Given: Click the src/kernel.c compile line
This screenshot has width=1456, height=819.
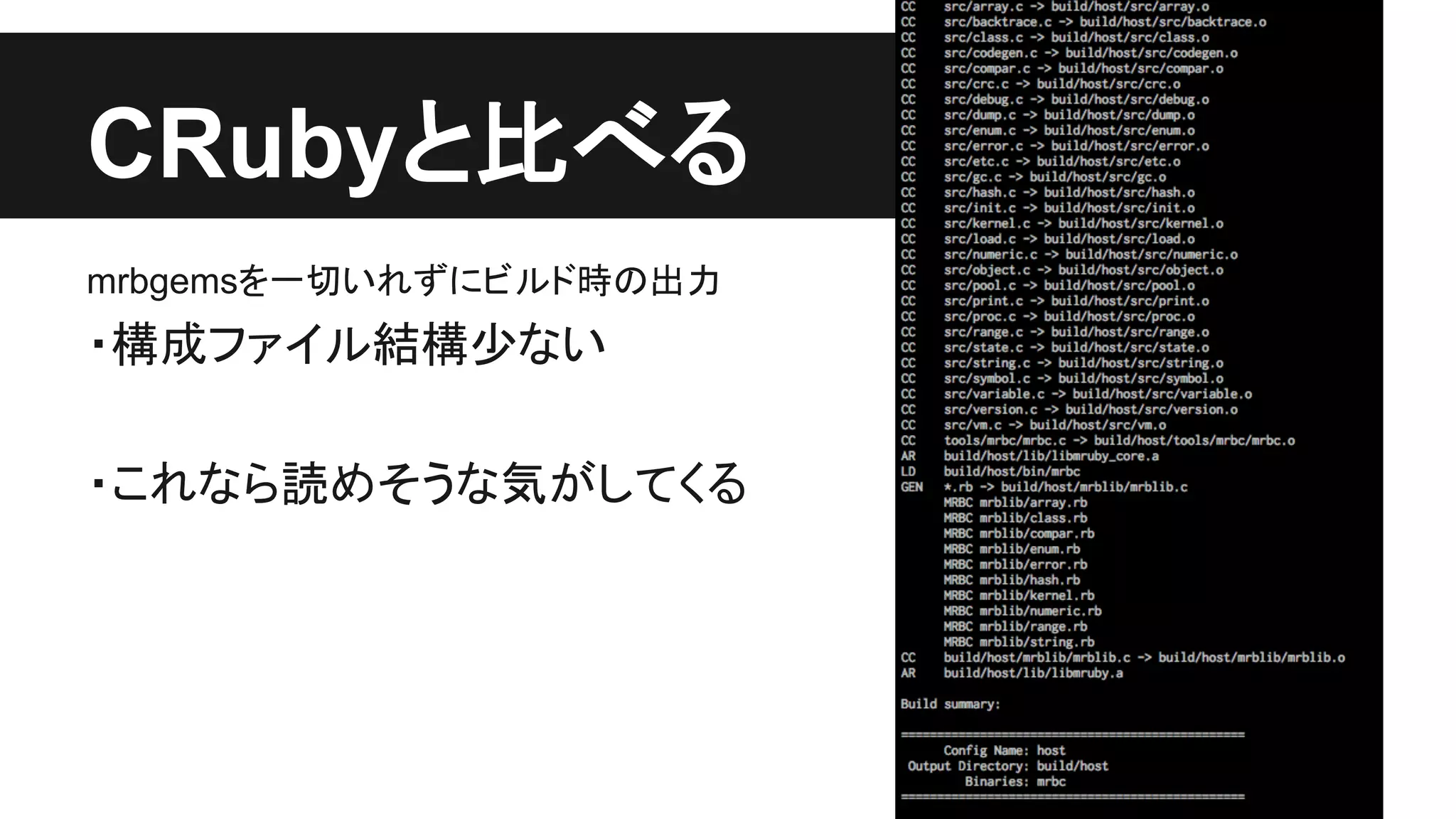Looking at the screenshot, I should pyautogui.click(x=1062, y=224).
